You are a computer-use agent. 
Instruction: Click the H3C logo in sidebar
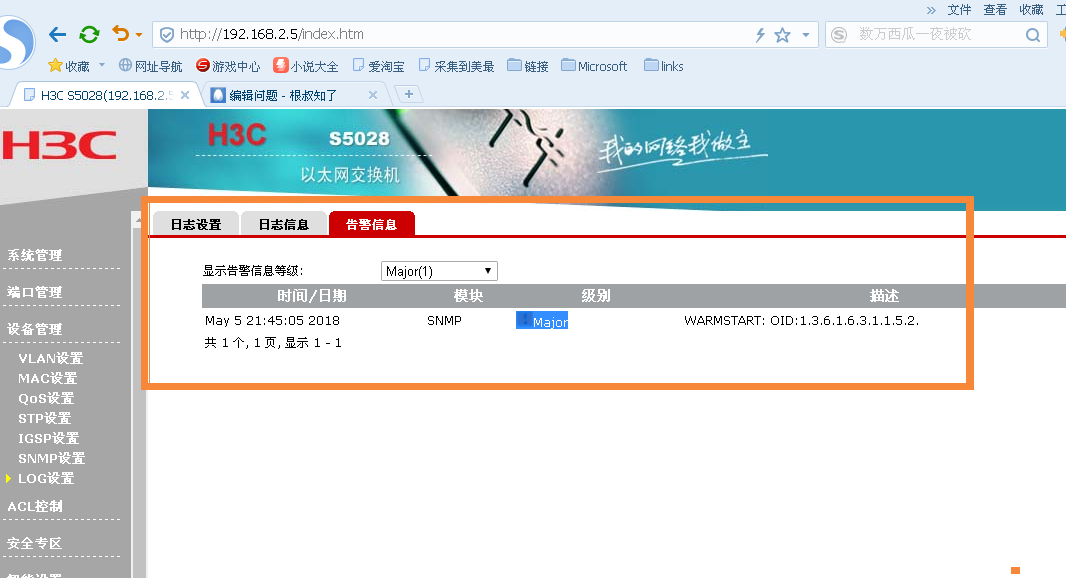59,146
